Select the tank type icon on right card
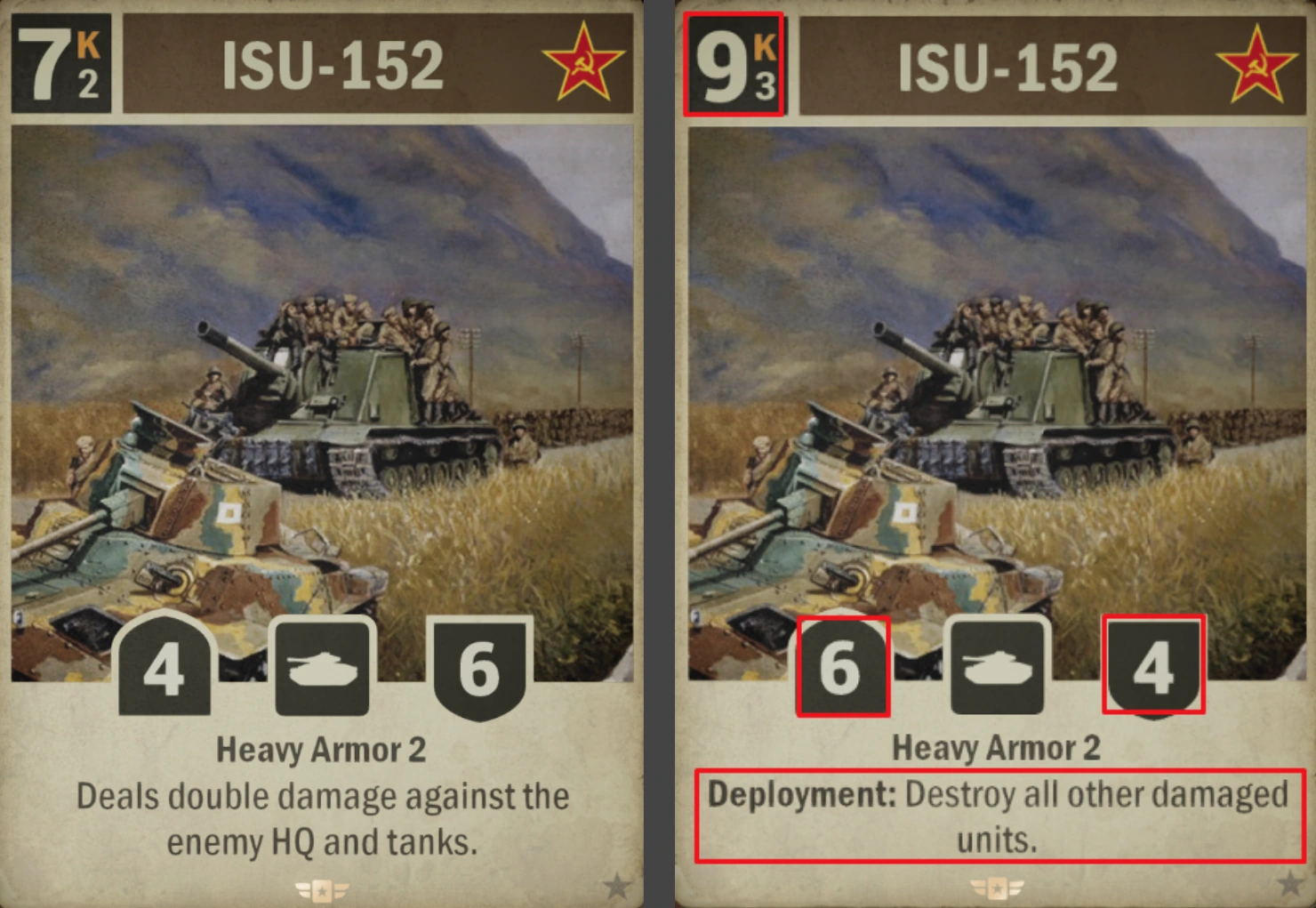Screen dimensions: 1316x908 click(998, 667)
